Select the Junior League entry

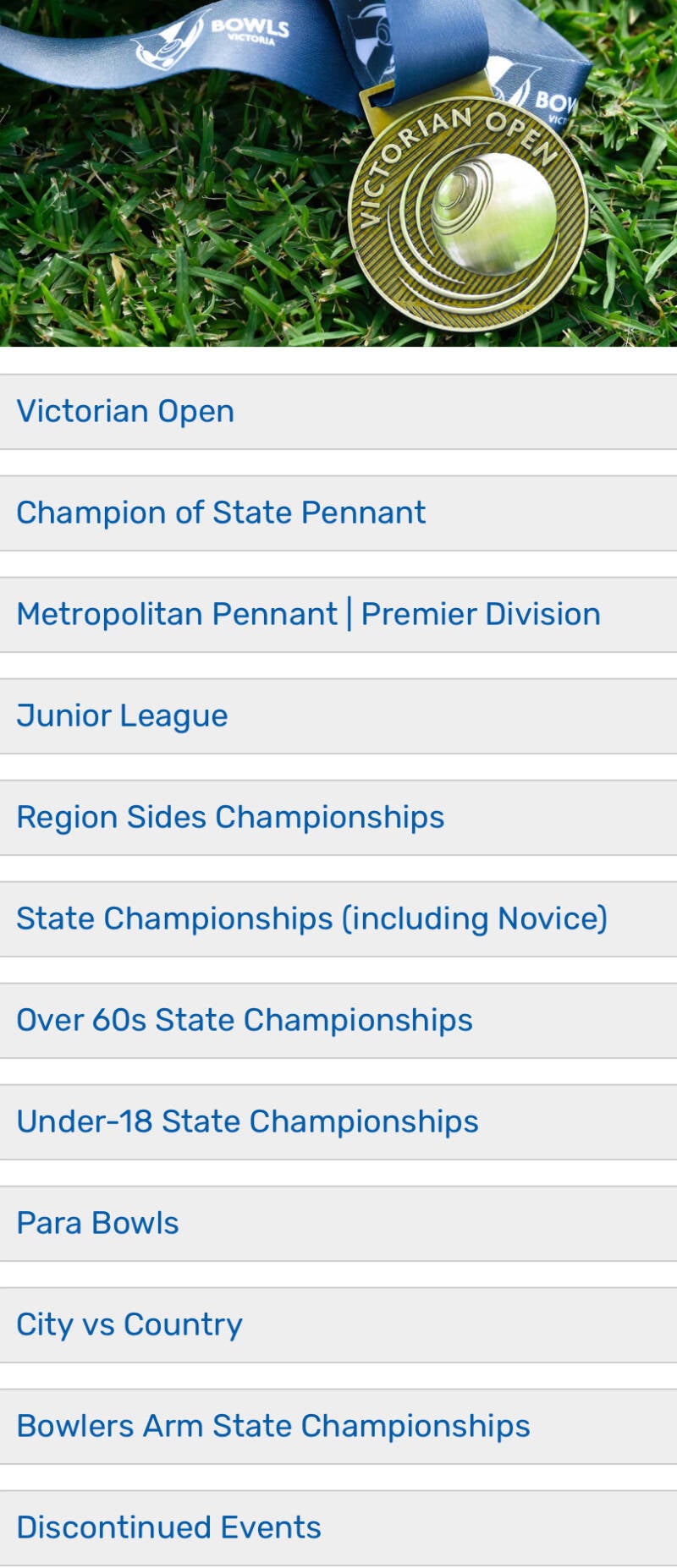point(338,716)
